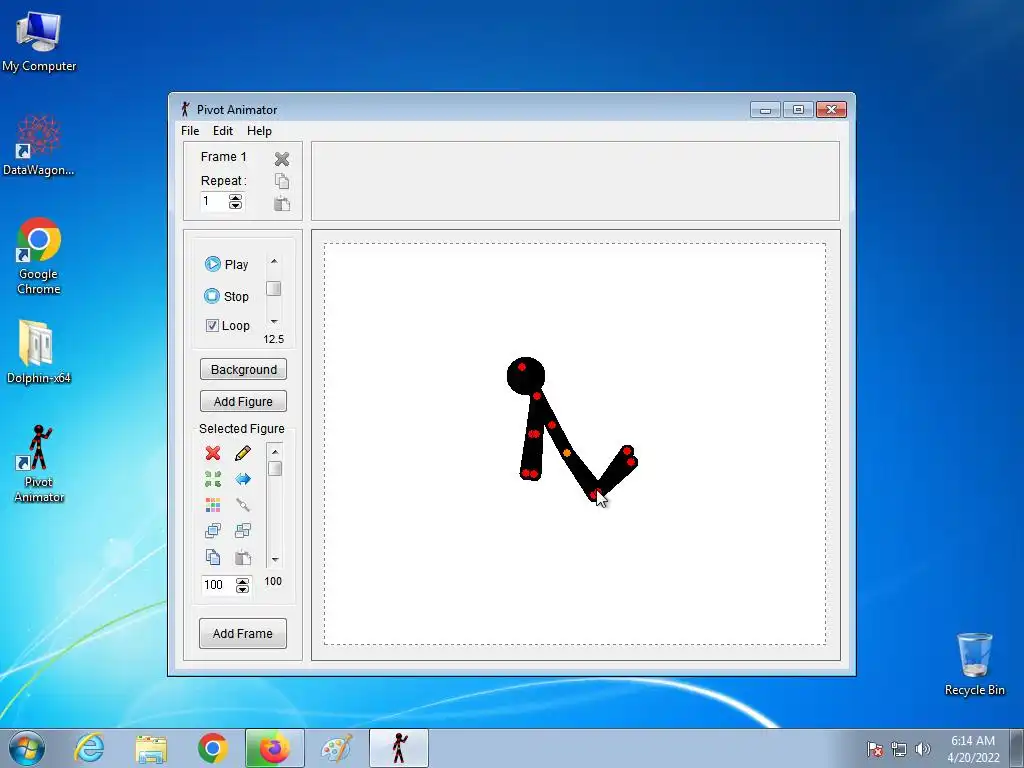Toggle the Loop checkbox
1024x768 pixels.
click(212, 325)
